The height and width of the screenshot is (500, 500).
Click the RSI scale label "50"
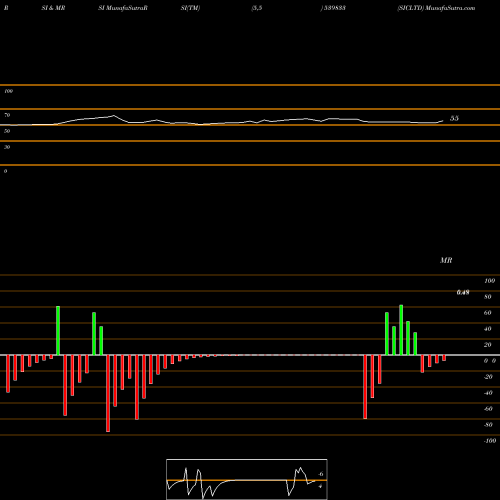click(7, 131)
